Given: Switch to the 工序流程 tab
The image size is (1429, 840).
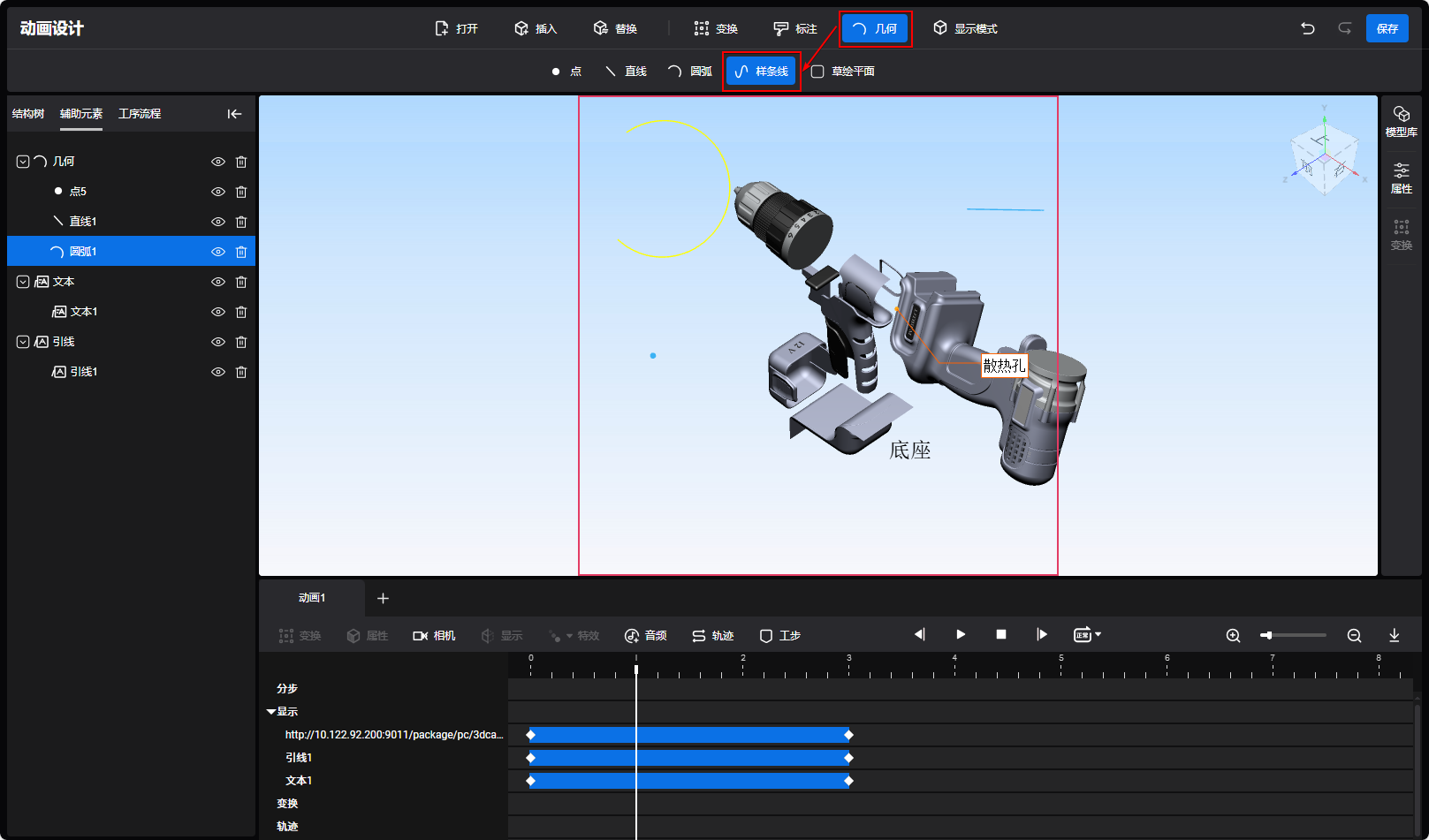Looking at the screenshot, I should [x=140, y=114].
